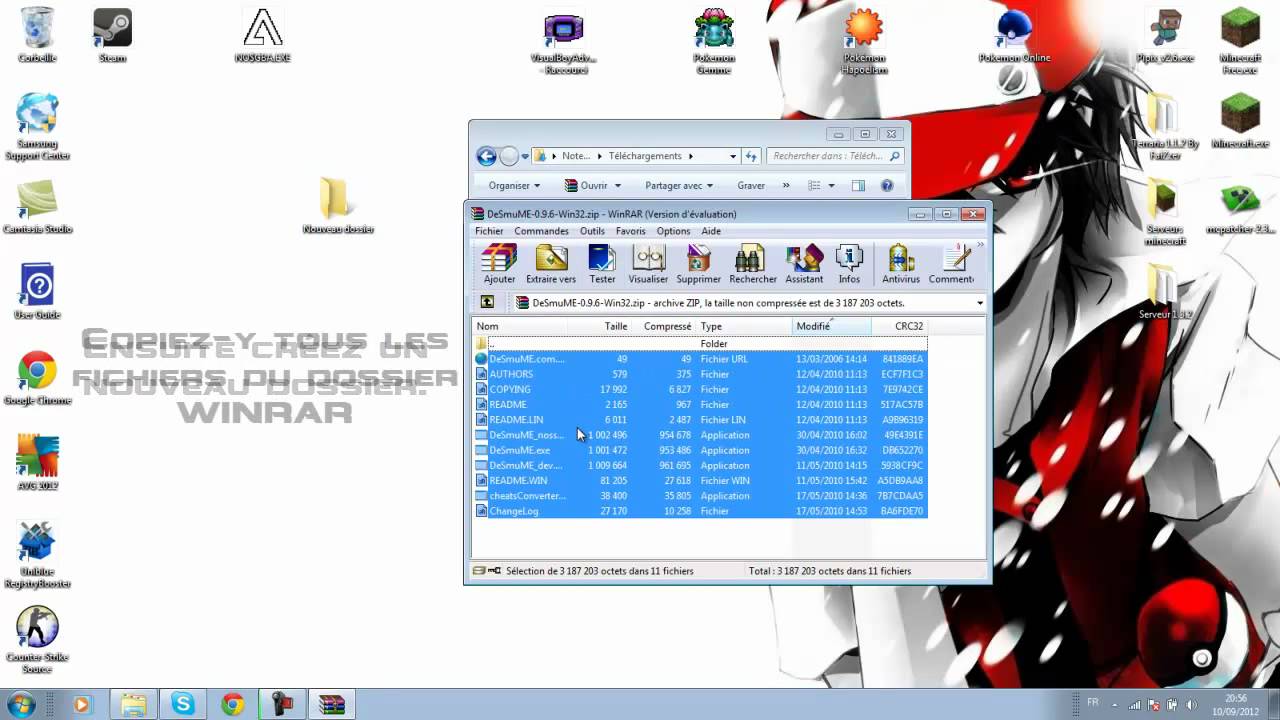
Task: Click the up one level folder icon
Action: pyautogui.click(x=487, y=302)
